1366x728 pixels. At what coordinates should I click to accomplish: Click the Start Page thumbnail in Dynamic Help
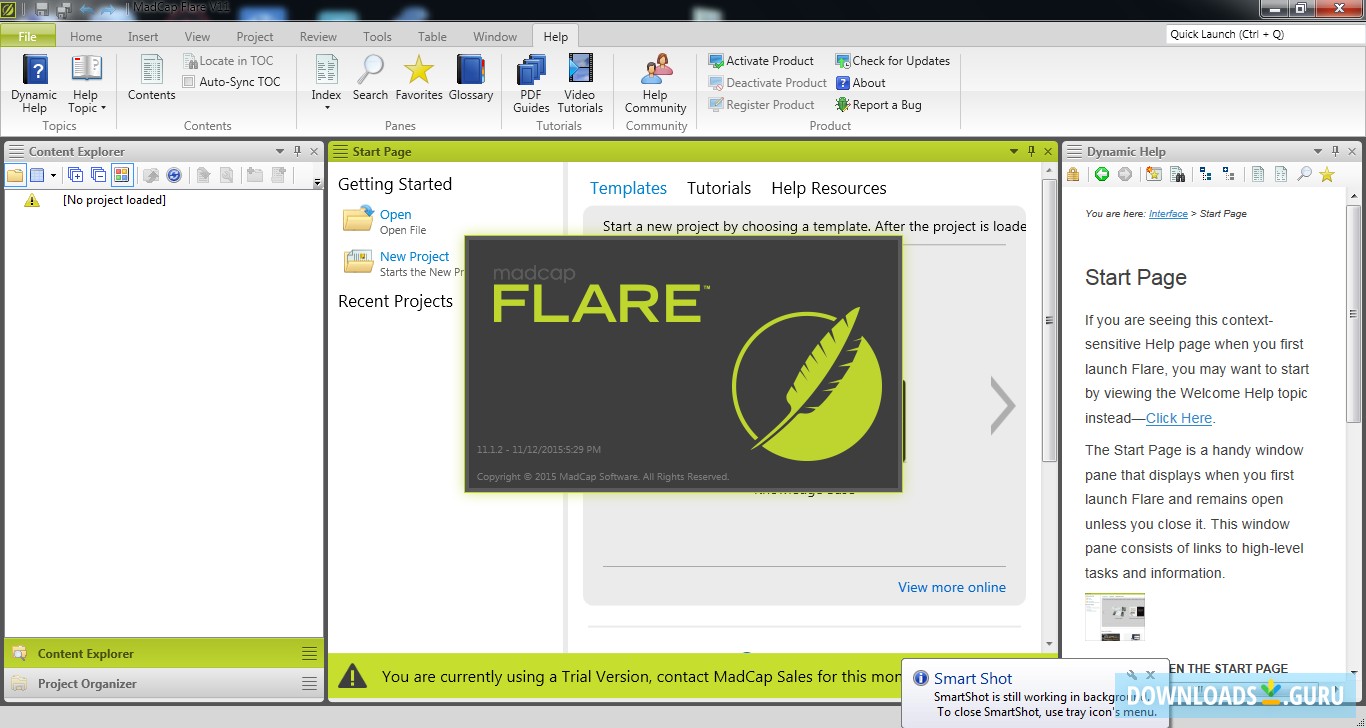click(1115, 617)
